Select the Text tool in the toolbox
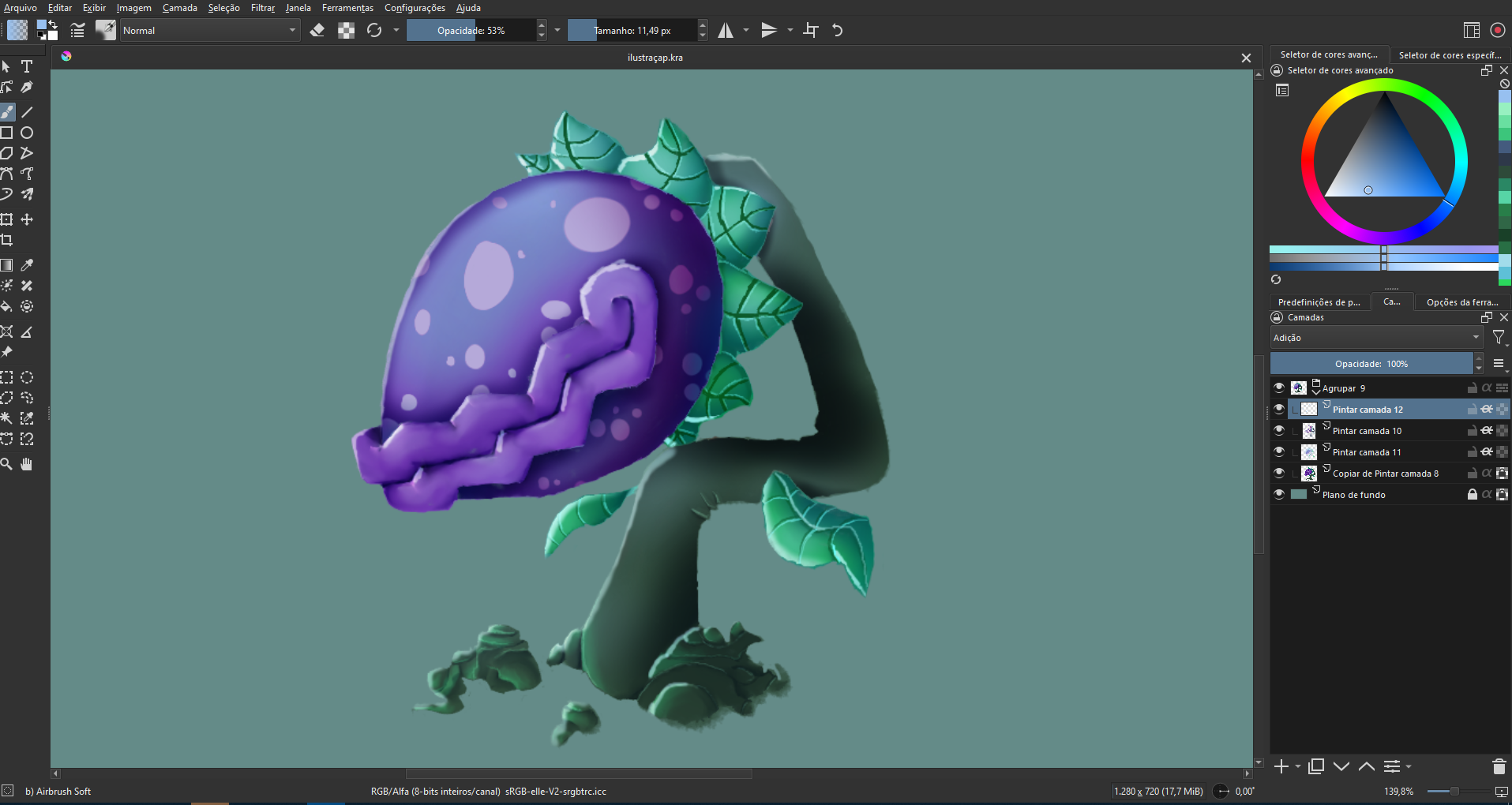This screenshot has height=805, width=1512. [x=27, y=67]
